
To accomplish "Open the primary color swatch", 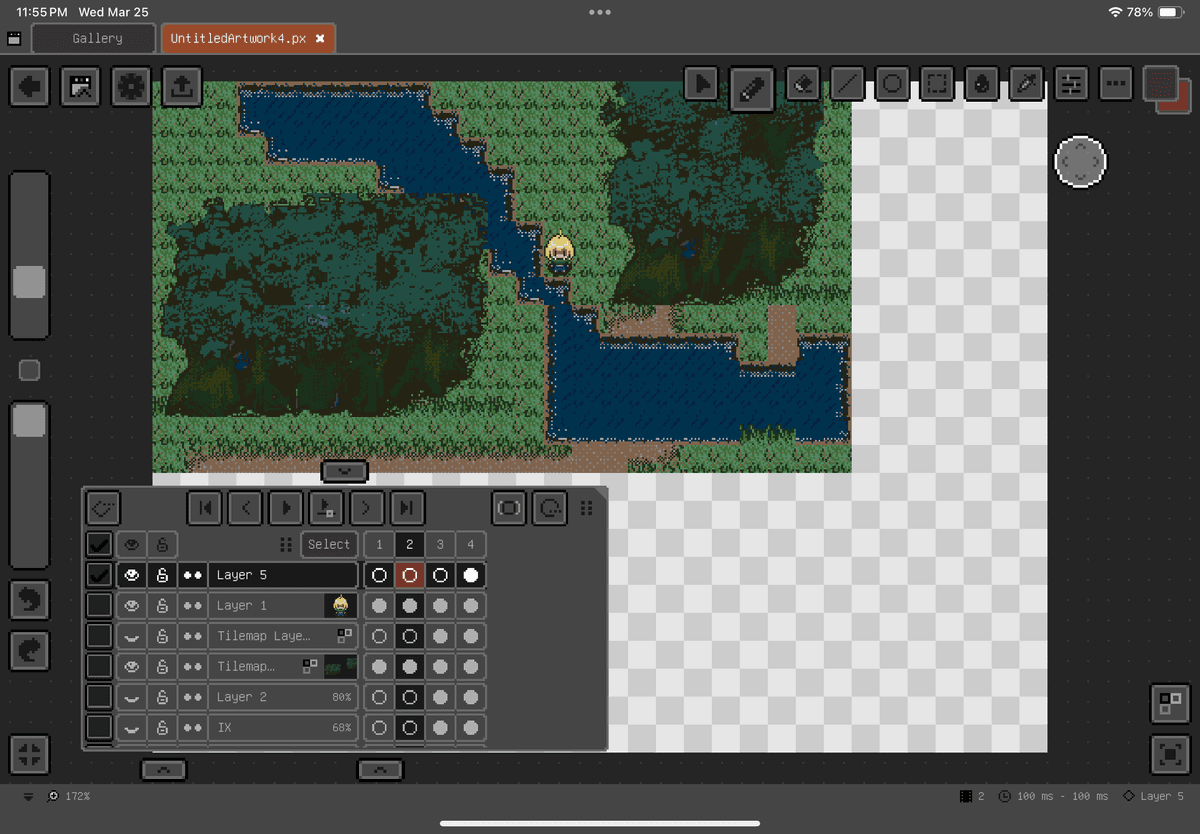I will click(1161, 83).
